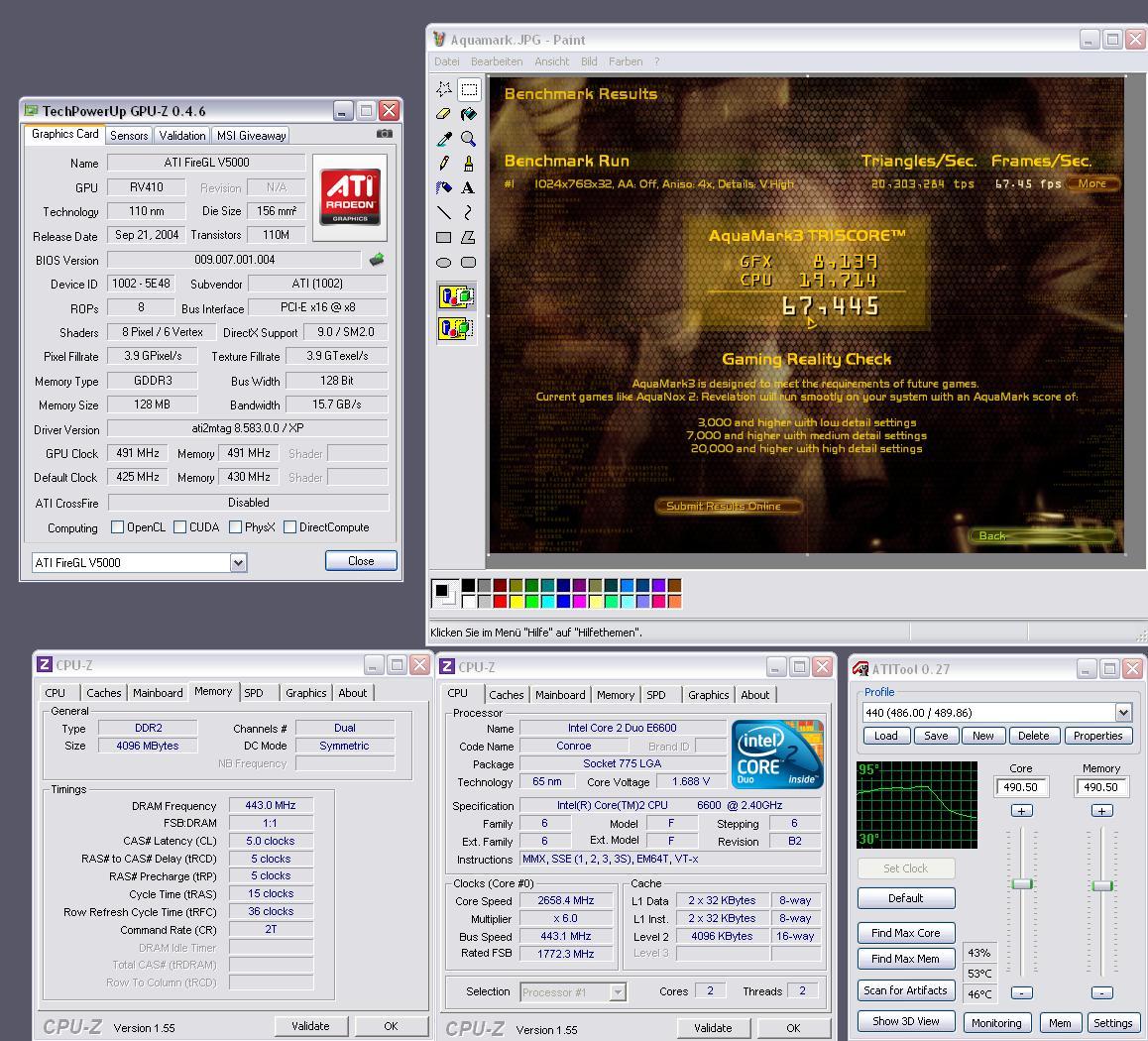Viewport: 1148px width, 1041px height.
Task: Decrease Core clock with the minus button
Action: [1021, 992]
